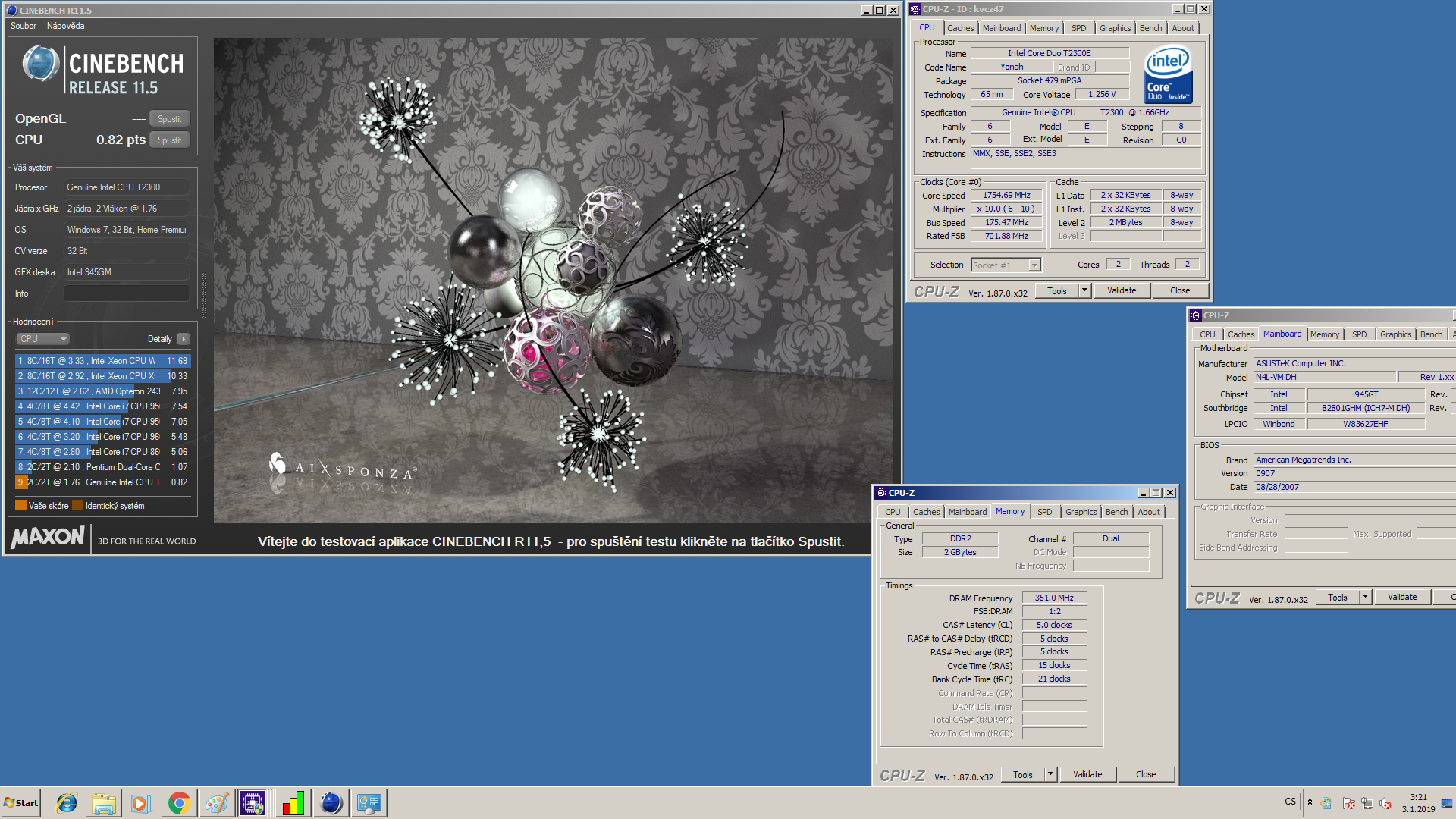Click the empty Info input field

click(127, 293)
